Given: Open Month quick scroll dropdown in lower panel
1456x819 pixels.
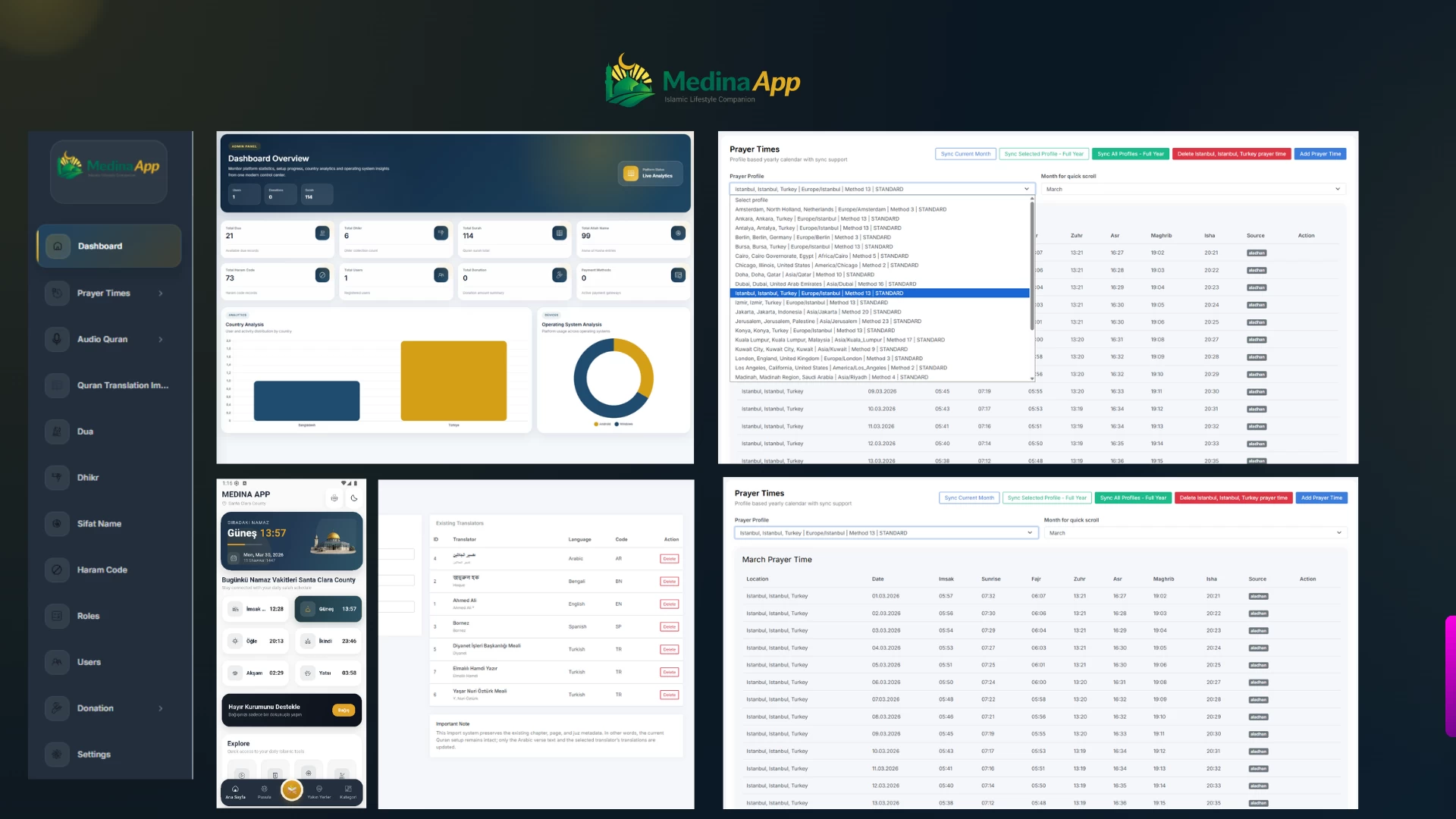Looking at the screenshot, I should click(x=1195, y=533).
